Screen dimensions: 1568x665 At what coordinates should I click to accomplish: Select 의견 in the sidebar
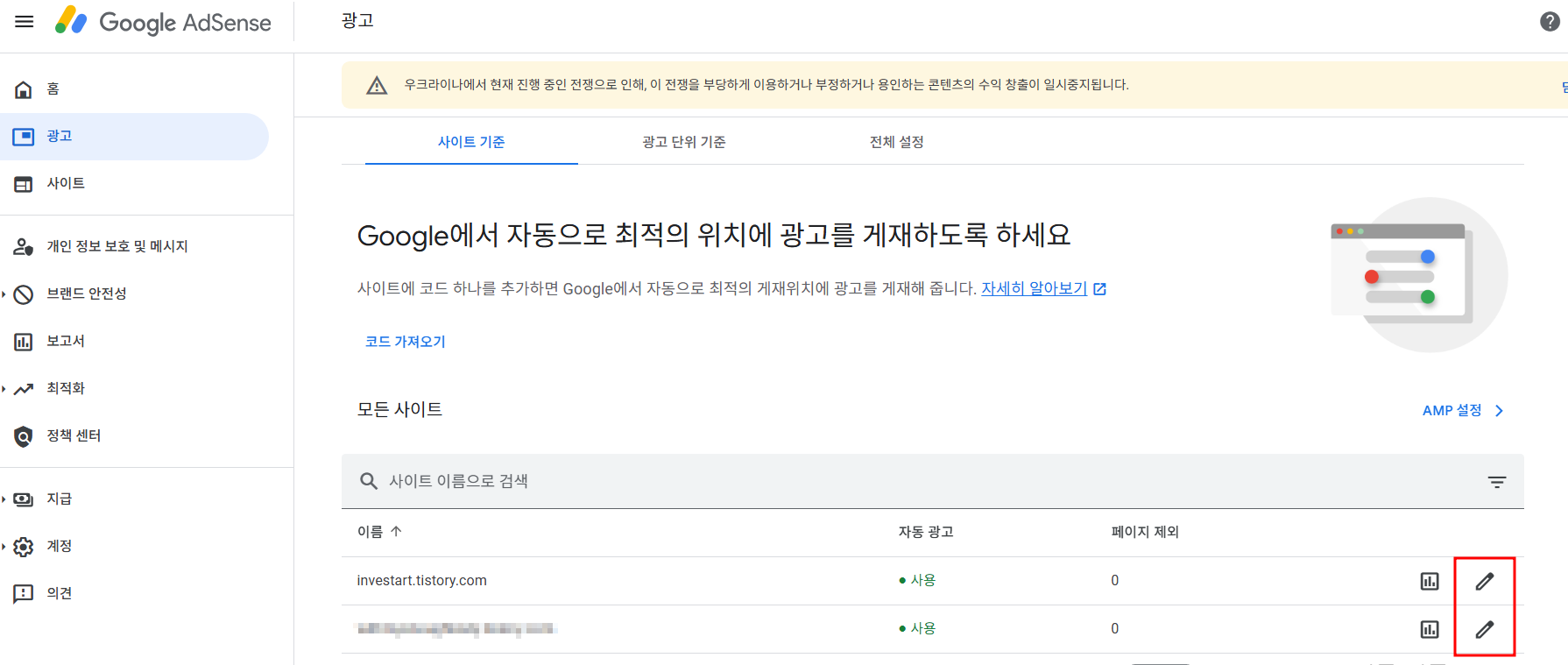tap(134, 594)
